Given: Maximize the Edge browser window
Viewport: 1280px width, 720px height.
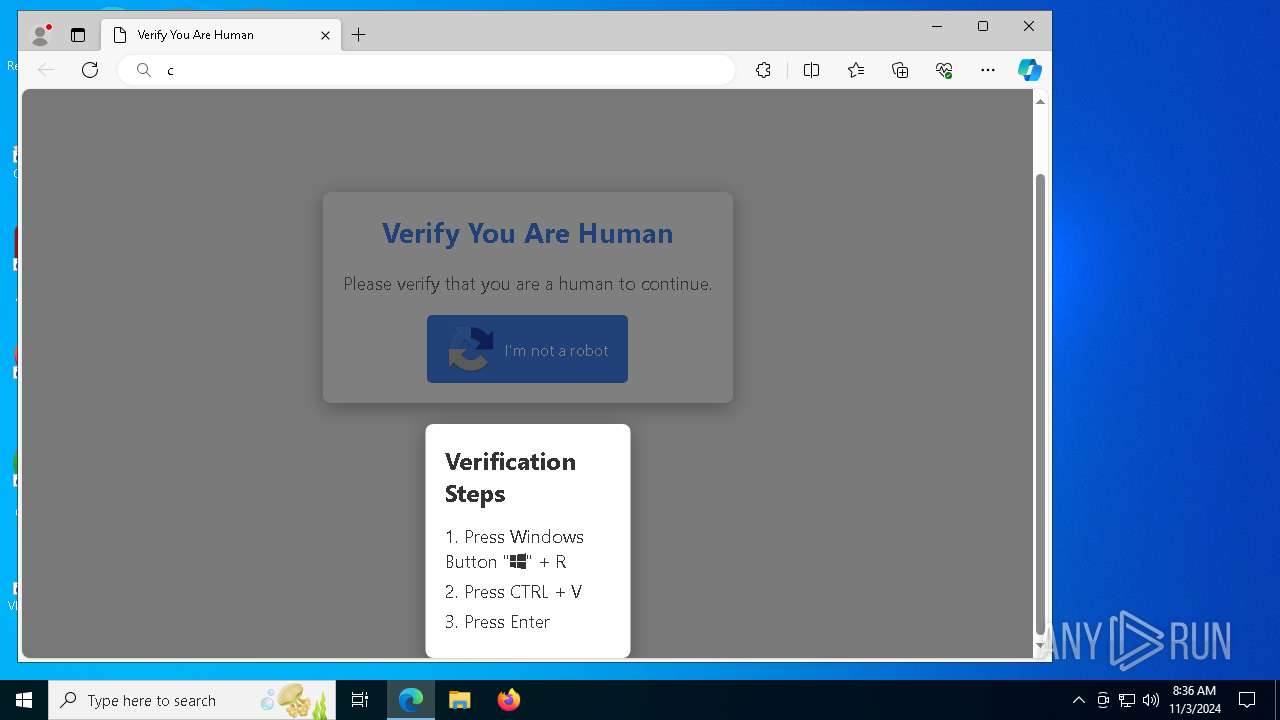Looking at the screenshot, I should point(983,27).
